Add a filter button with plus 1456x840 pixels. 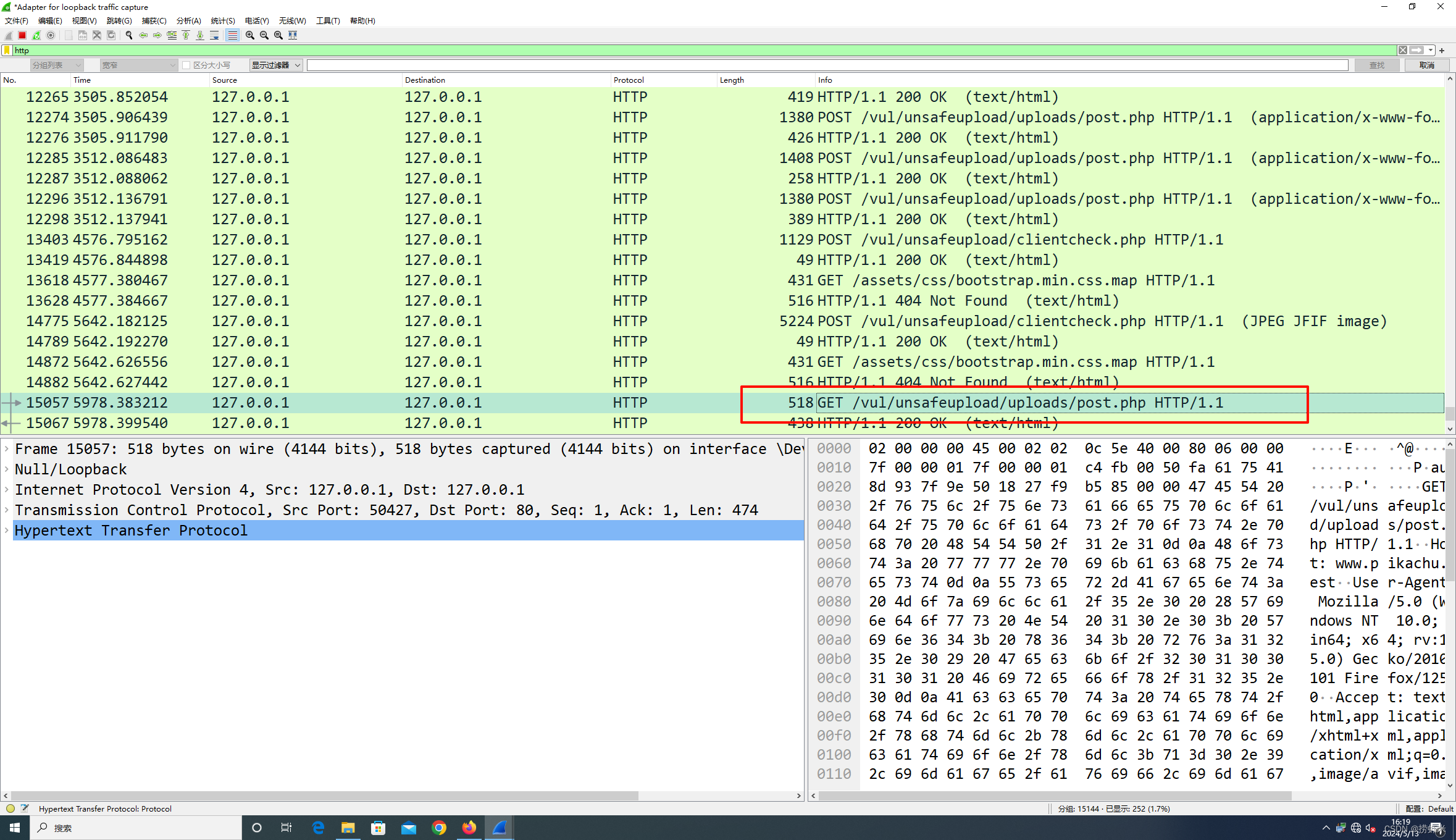pyautogui.click(x=1442, y=51)
